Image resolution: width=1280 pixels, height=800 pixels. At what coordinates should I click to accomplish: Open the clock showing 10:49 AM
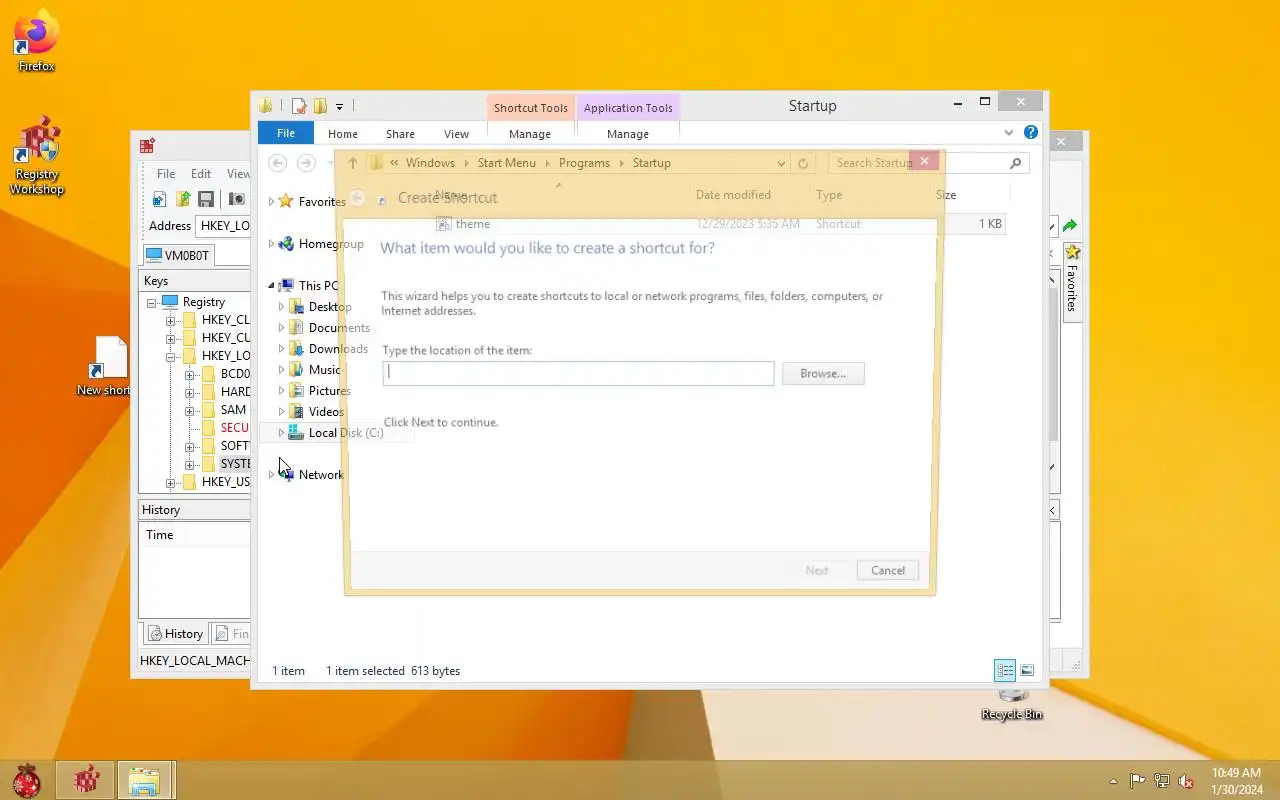click(x=1236, y=781)
